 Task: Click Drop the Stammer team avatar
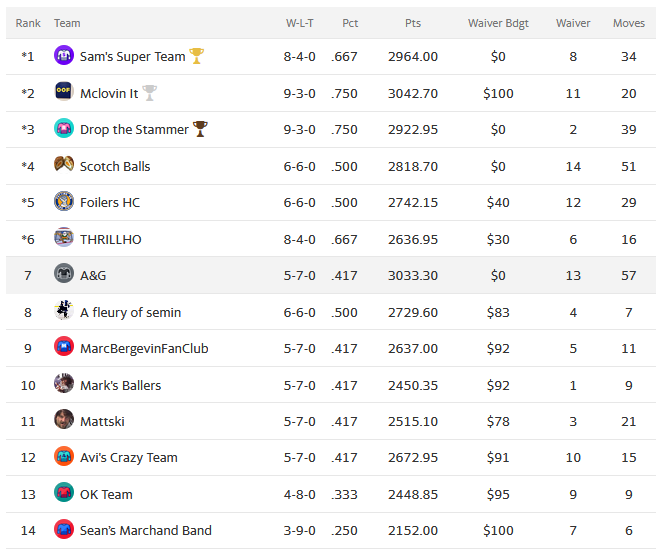pos(64,129)
